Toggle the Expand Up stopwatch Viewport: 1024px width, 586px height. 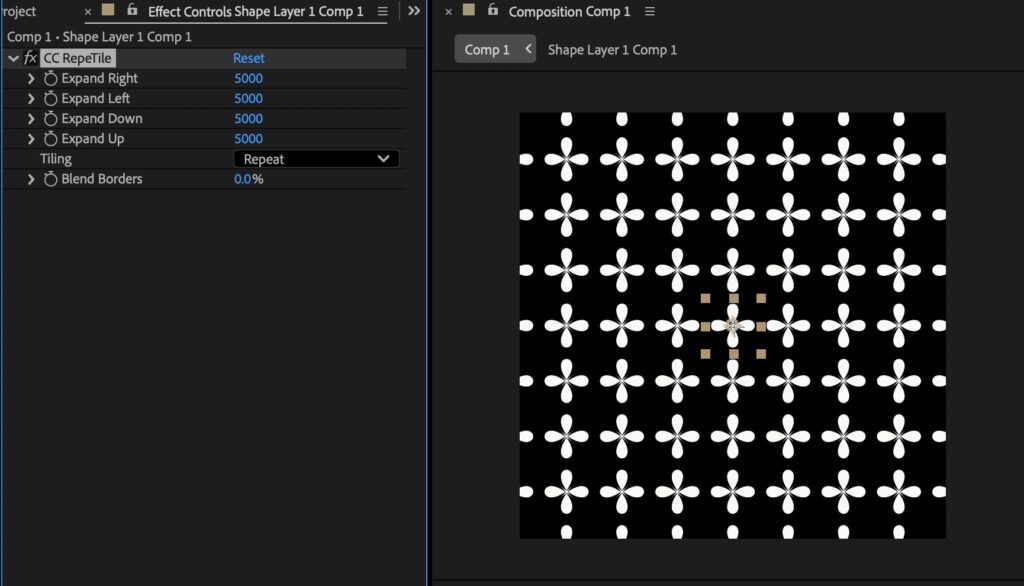pos(50,139)
